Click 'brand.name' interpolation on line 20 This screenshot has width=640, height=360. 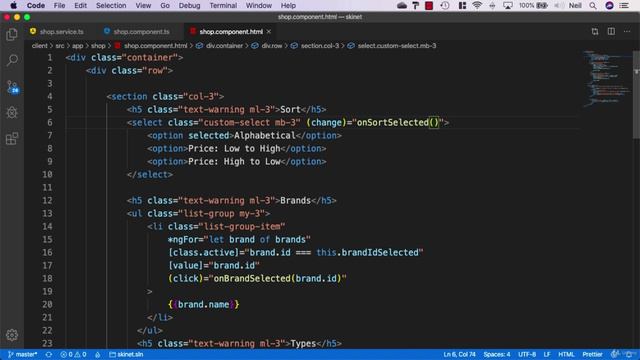[203, 304]
